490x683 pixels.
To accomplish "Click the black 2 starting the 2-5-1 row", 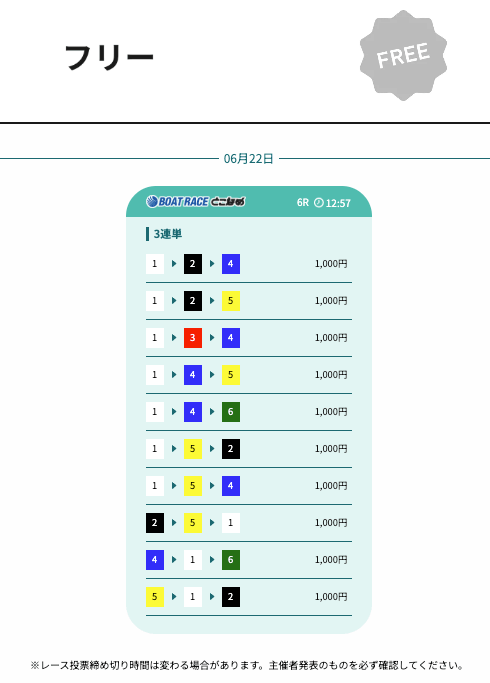I will click(x=155, y=523).
